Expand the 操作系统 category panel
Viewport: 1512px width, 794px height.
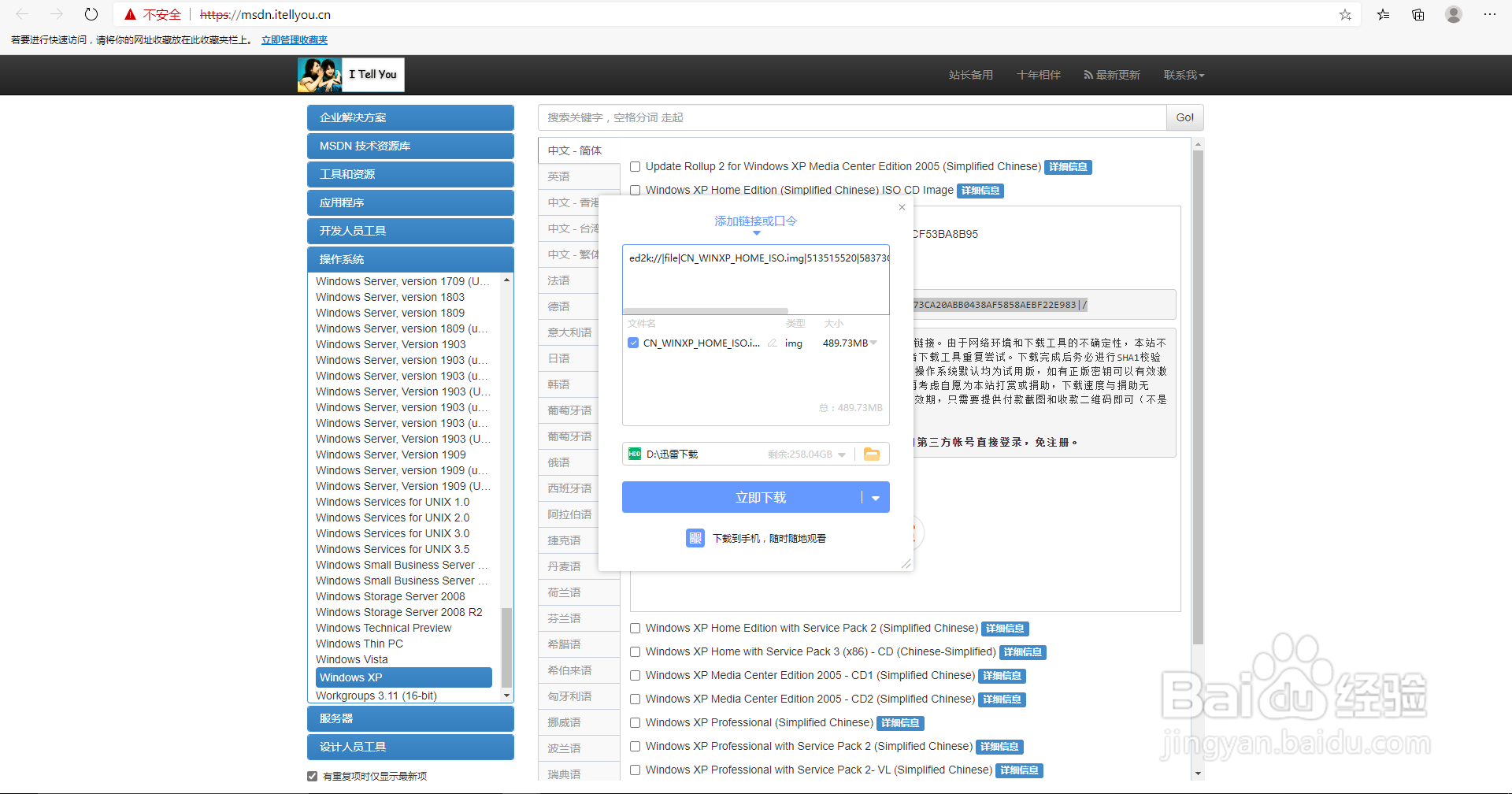pyautogui.click(x=410, y=259)
